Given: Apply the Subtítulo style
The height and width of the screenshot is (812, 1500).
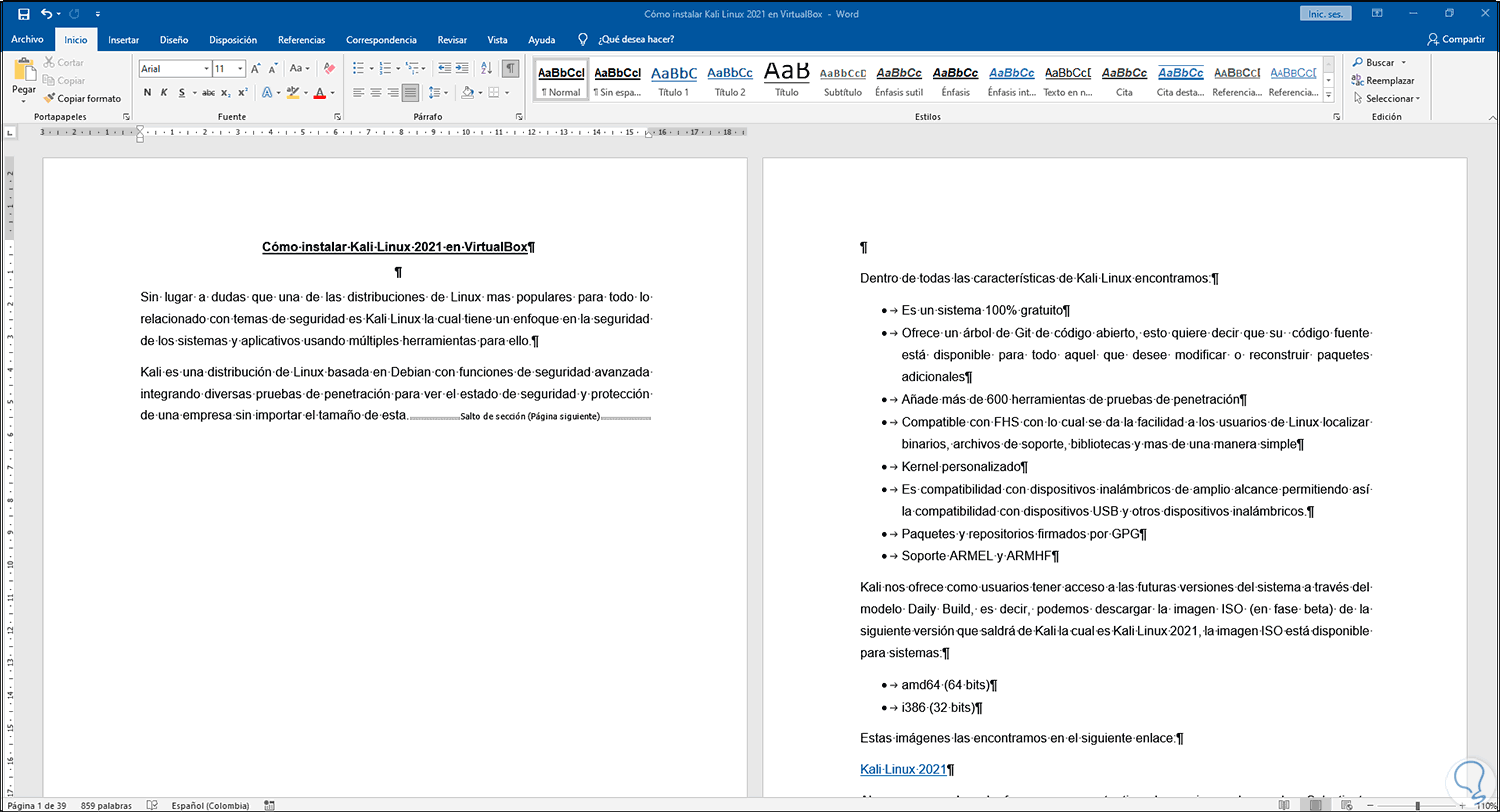Looking at the screenshot, I should (843, 80).
